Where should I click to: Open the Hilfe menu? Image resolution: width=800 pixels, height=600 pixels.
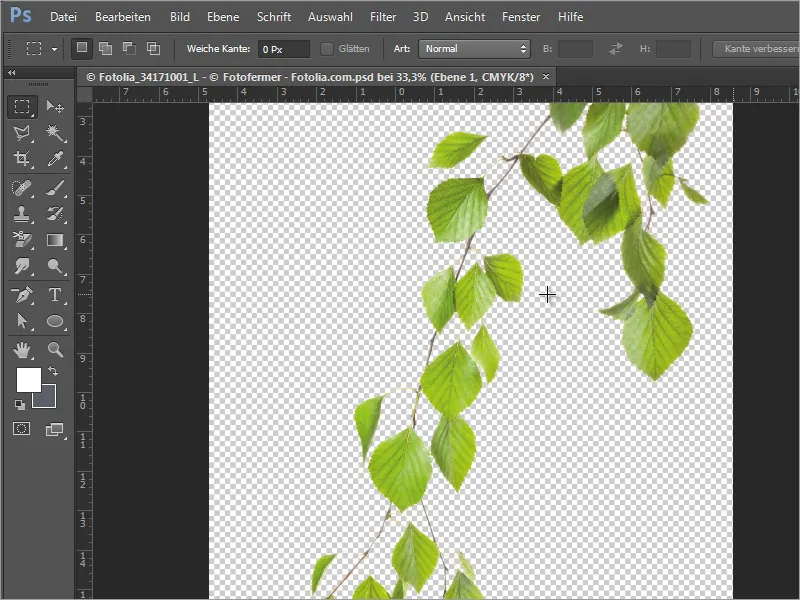(570, 17)
